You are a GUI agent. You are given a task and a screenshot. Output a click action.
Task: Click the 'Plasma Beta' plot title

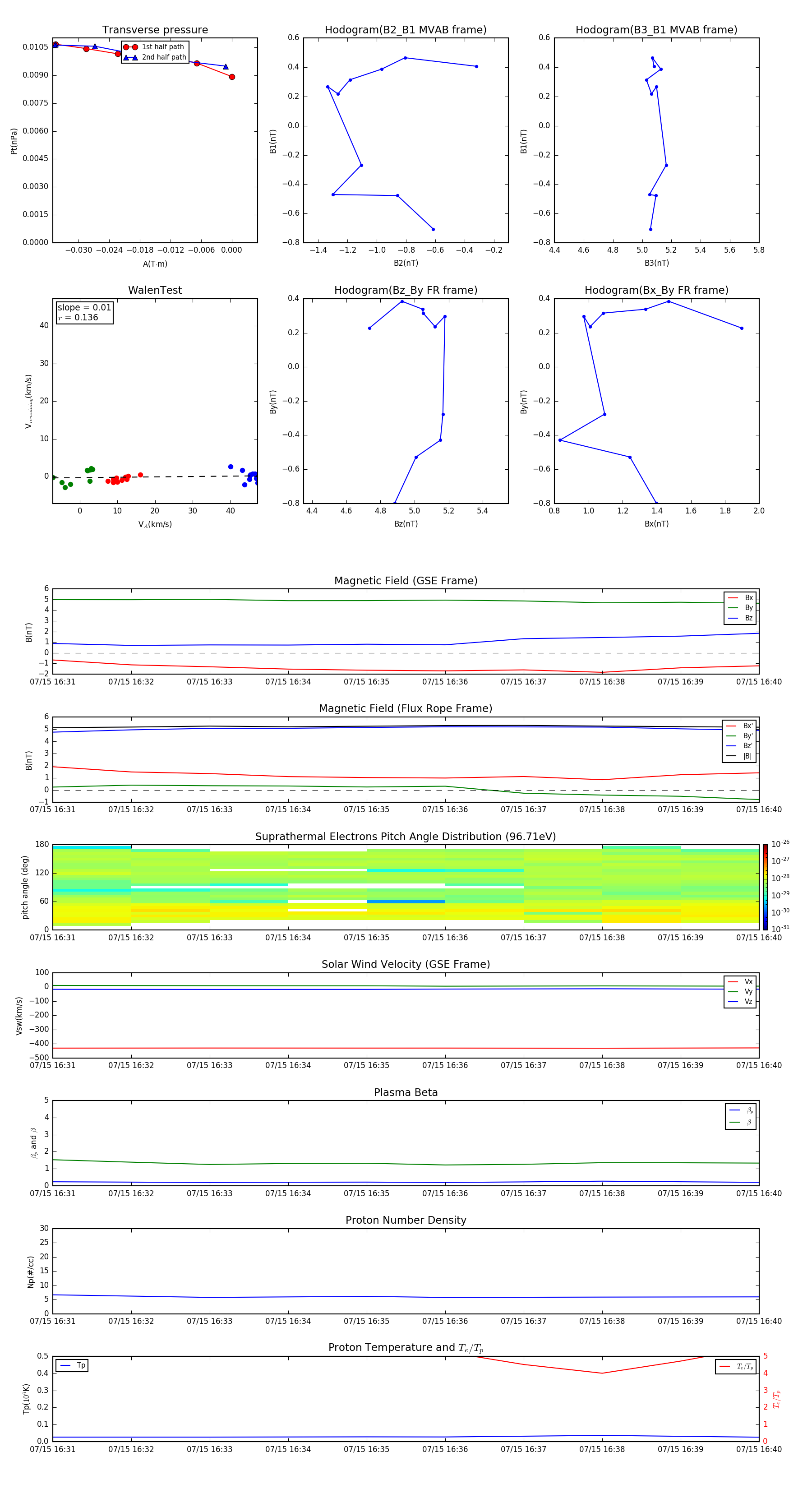click(x=406, y=1092)
